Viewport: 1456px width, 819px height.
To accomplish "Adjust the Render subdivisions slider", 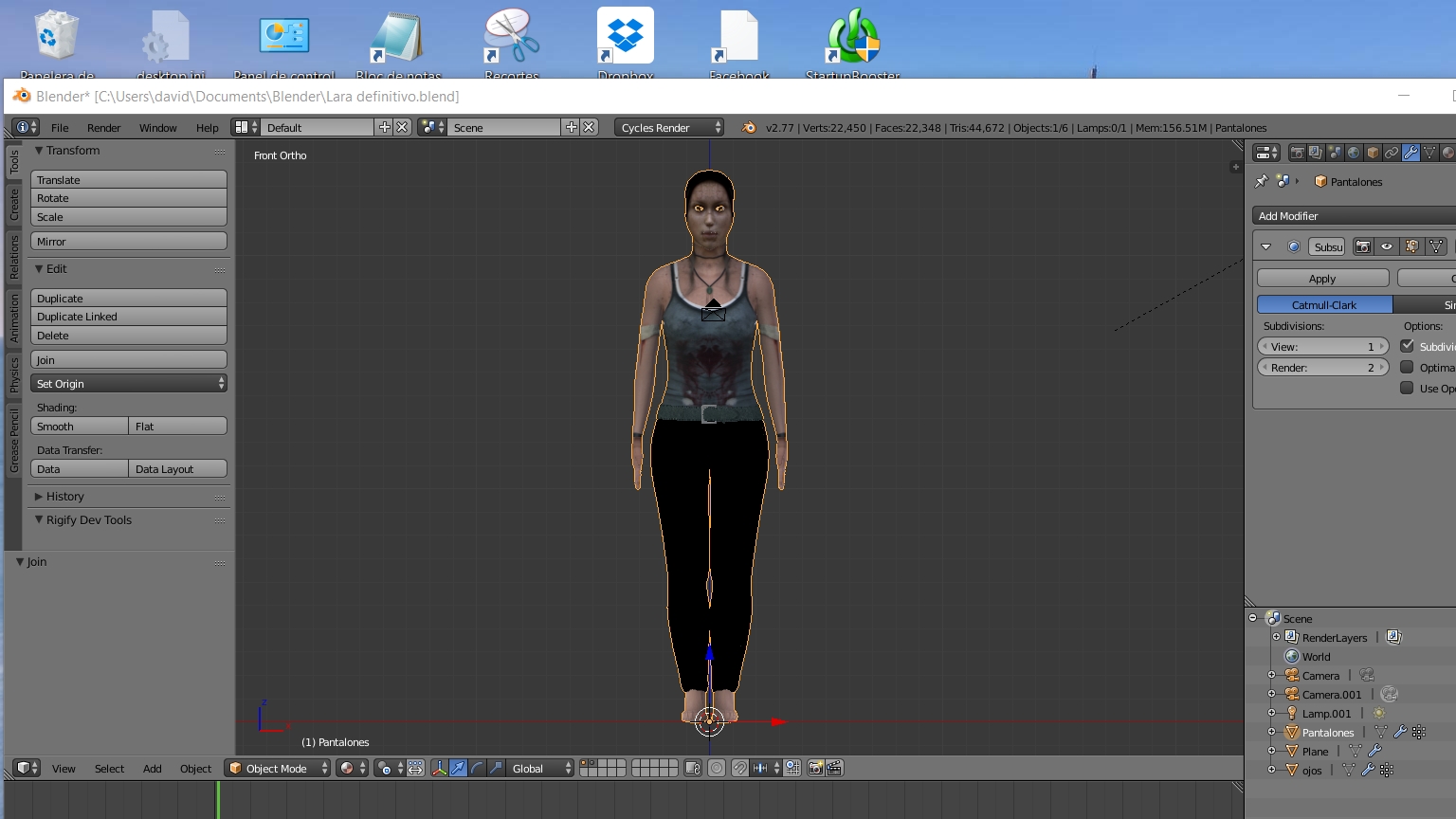I will coord(1322,367).
